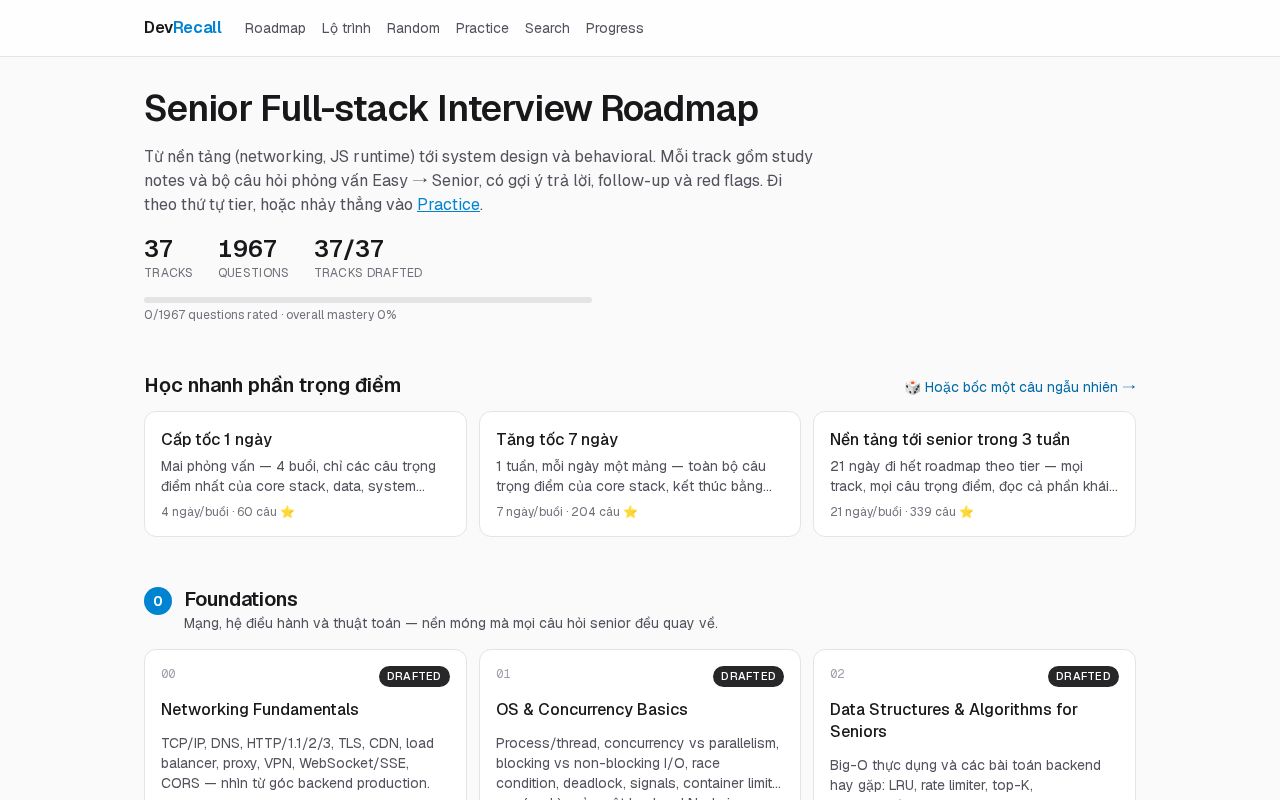View the Progress page from navigation

(x=615, y=28)
